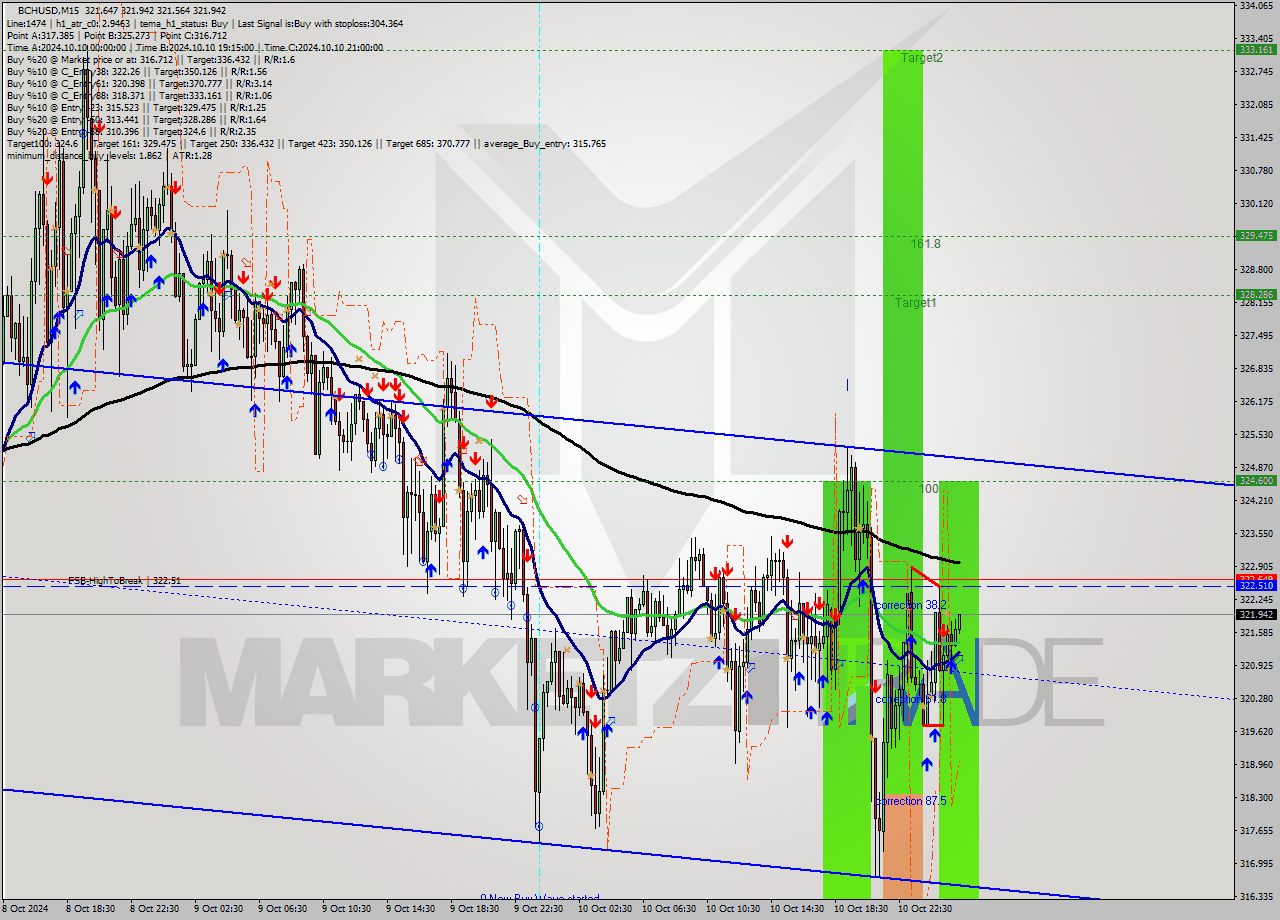
Task: Click the 319.620 price axis label
Action: tap(1256, 731)
